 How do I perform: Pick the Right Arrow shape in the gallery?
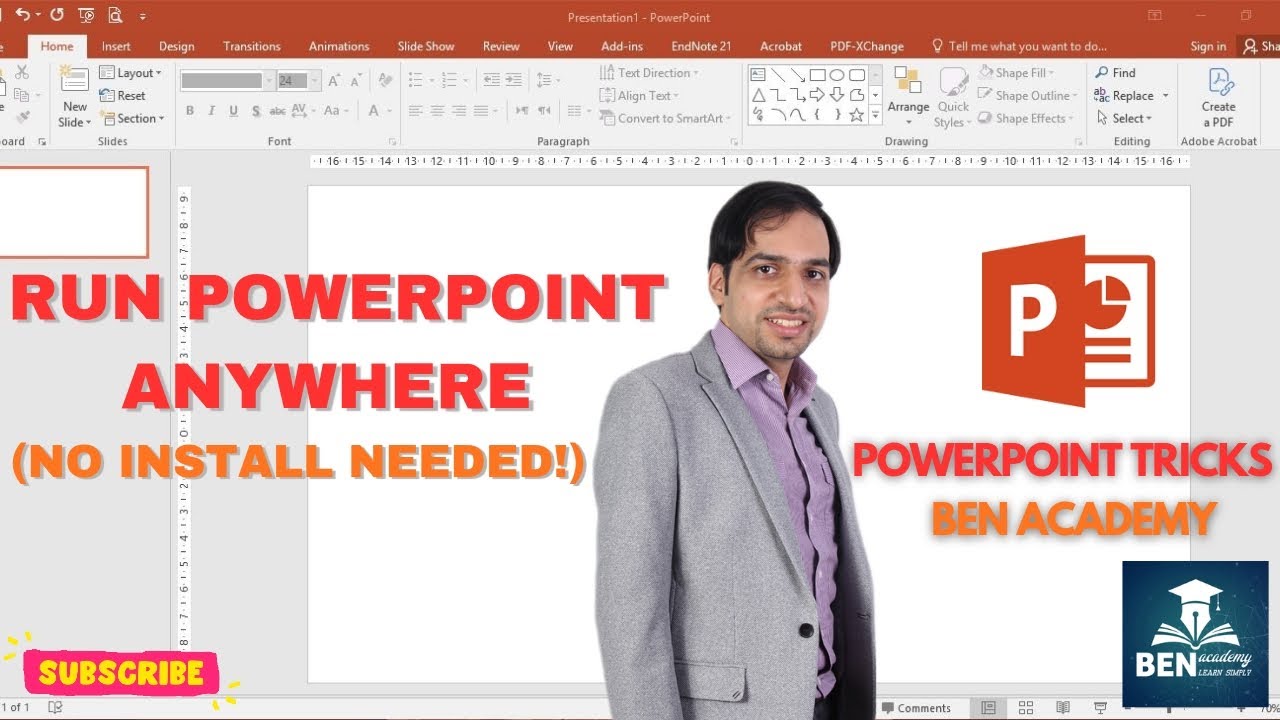(x=817, y=95)
